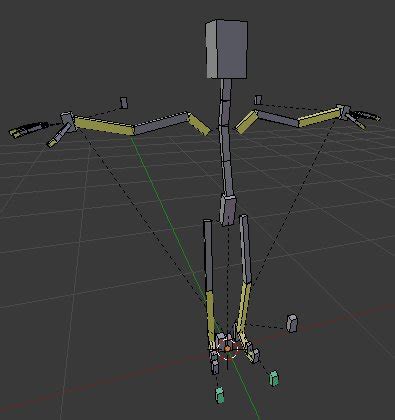Select the thumb bone on the left hand
395x420 pixels.
pyautogui.click(x=59, y=135)
